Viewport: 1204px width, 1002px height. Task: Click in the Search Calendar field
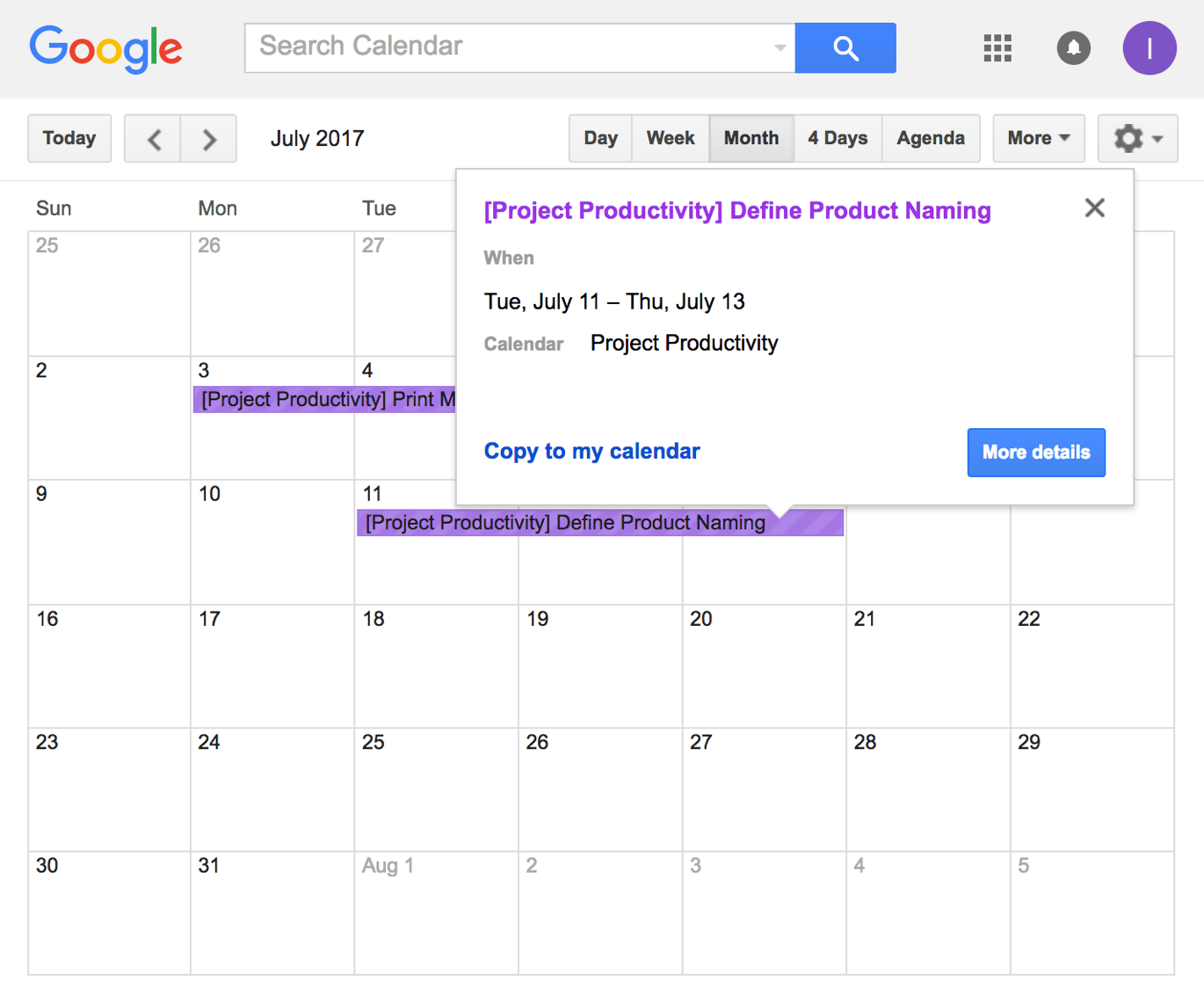pos(510,48)
